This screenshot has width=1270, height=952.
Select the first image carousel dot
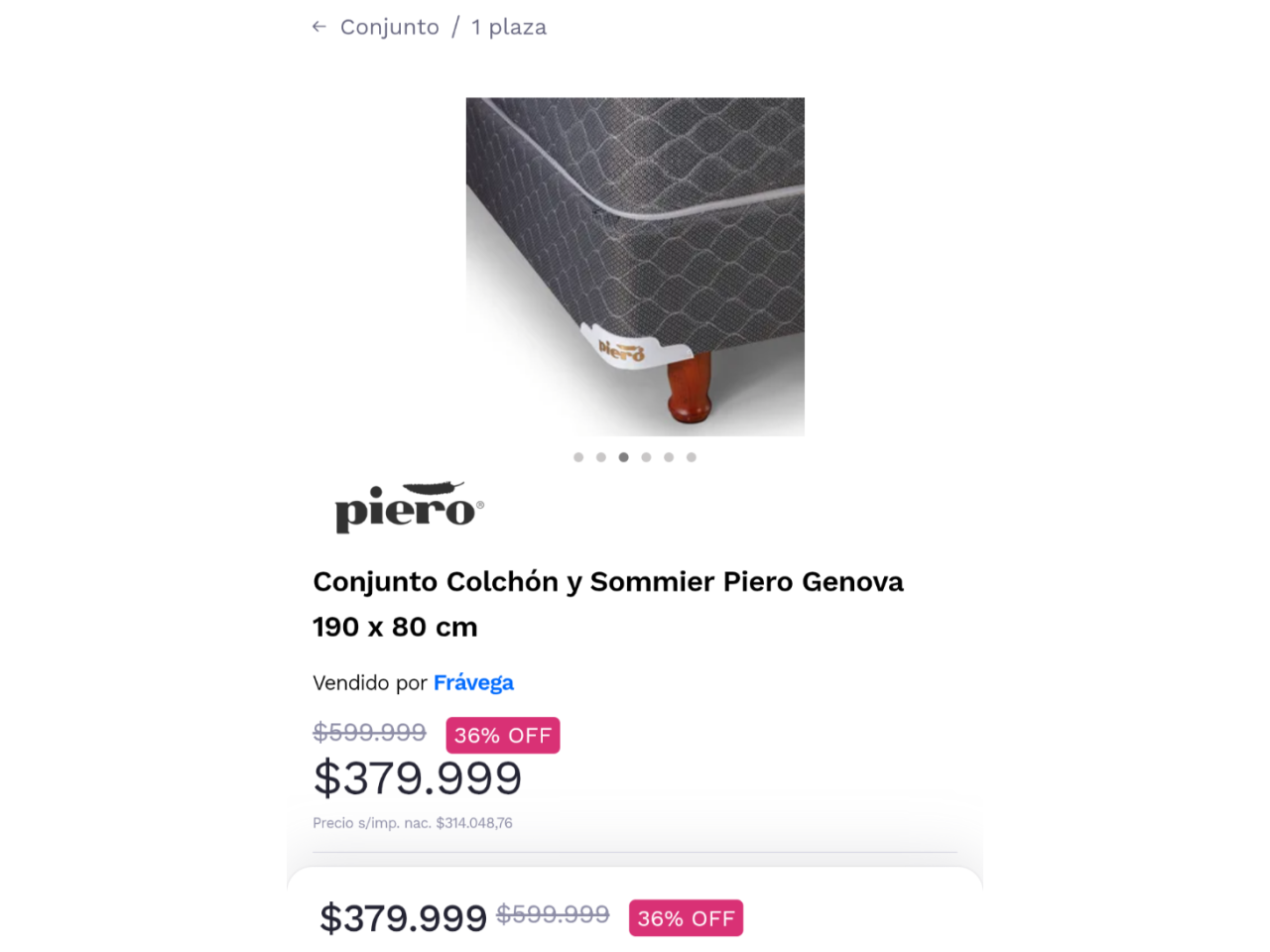point(578,457)
